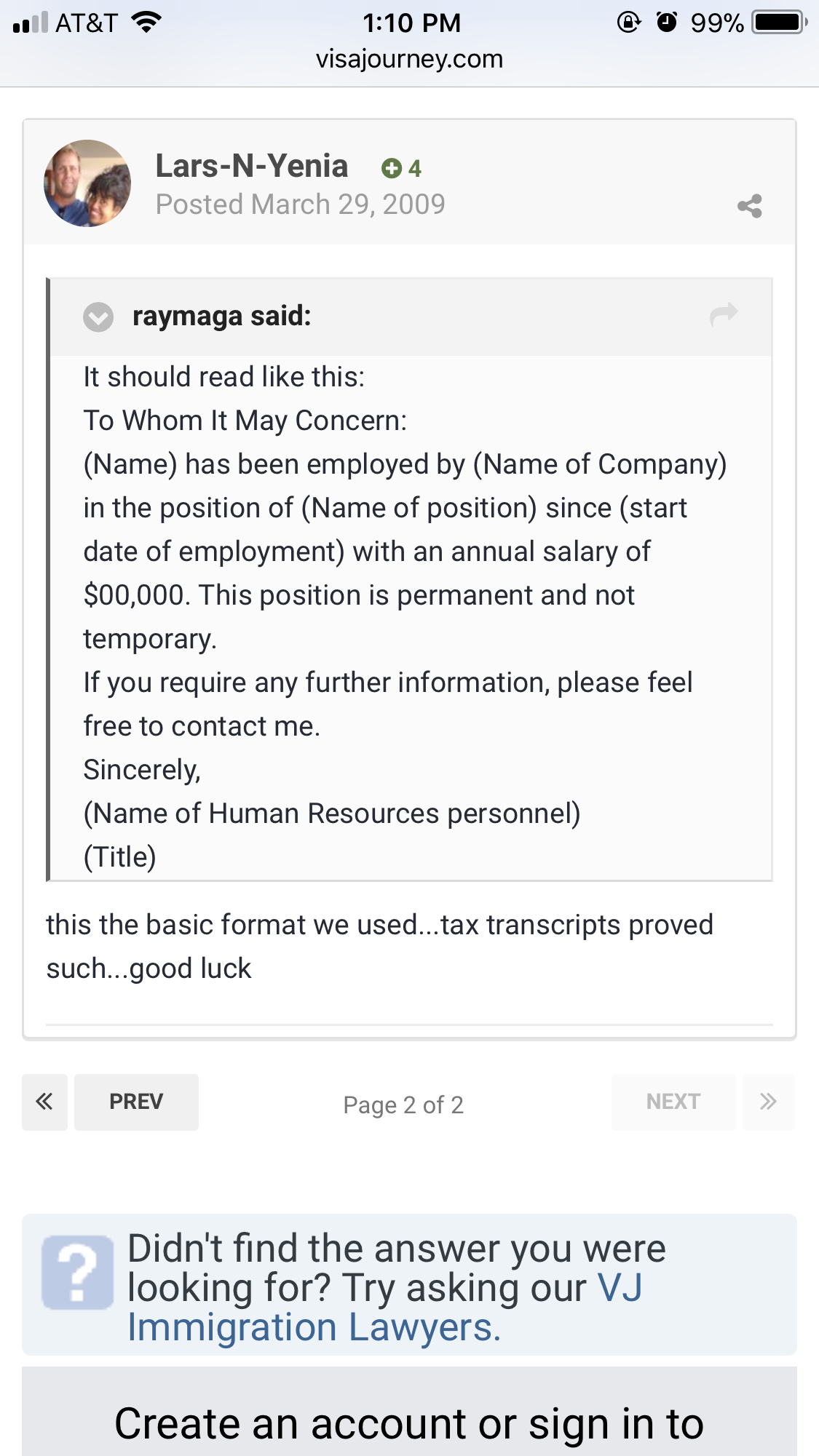Open the Lars-N-Yenia profile picture
The height and width of the screenshot is (1456, 819).
pos(87,183)
